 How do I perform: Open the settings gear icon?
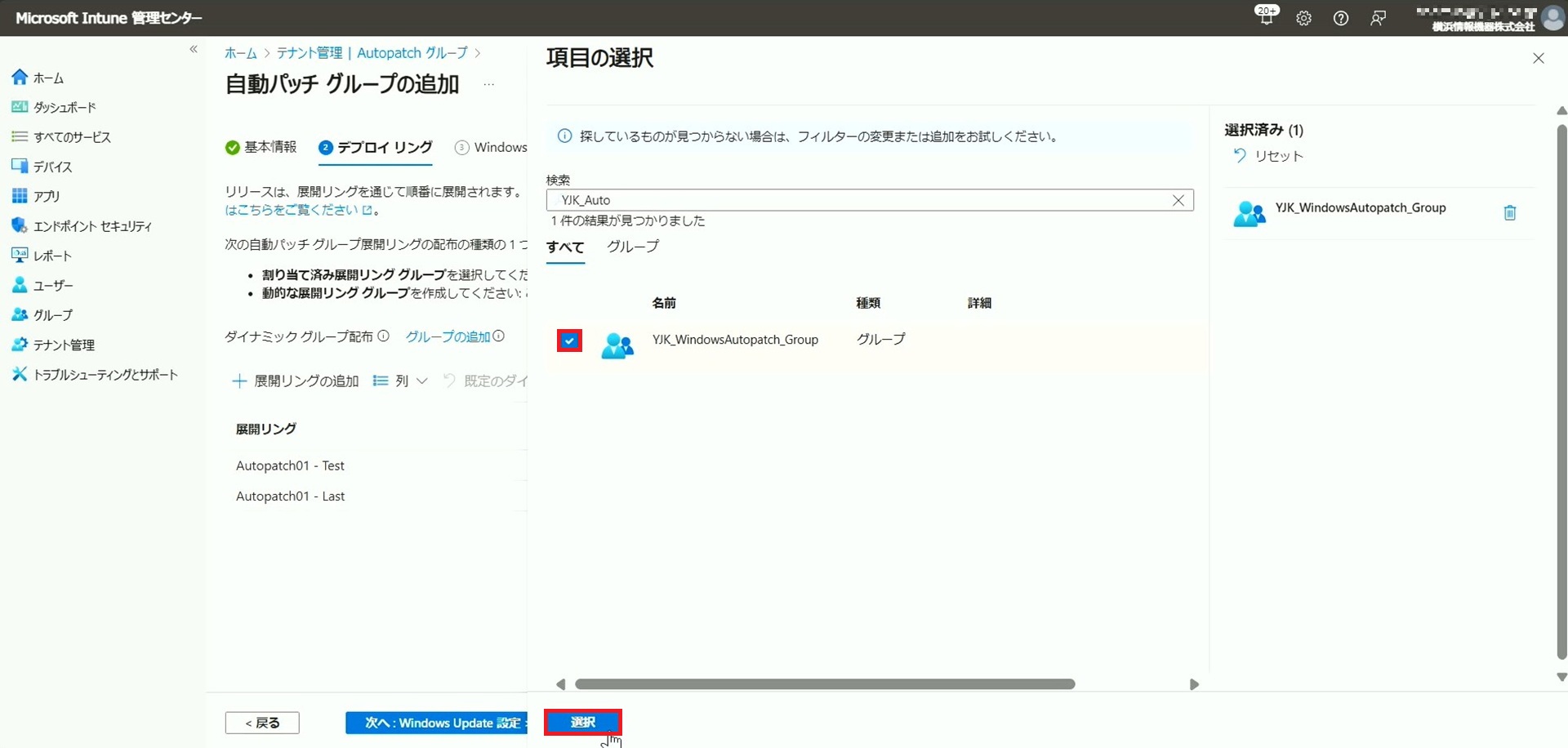(1303, 18)
